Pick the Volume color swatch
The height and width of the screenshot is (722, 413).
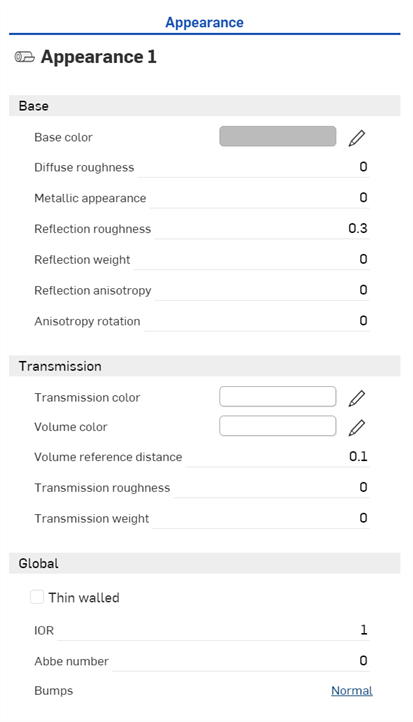(278, 426)
